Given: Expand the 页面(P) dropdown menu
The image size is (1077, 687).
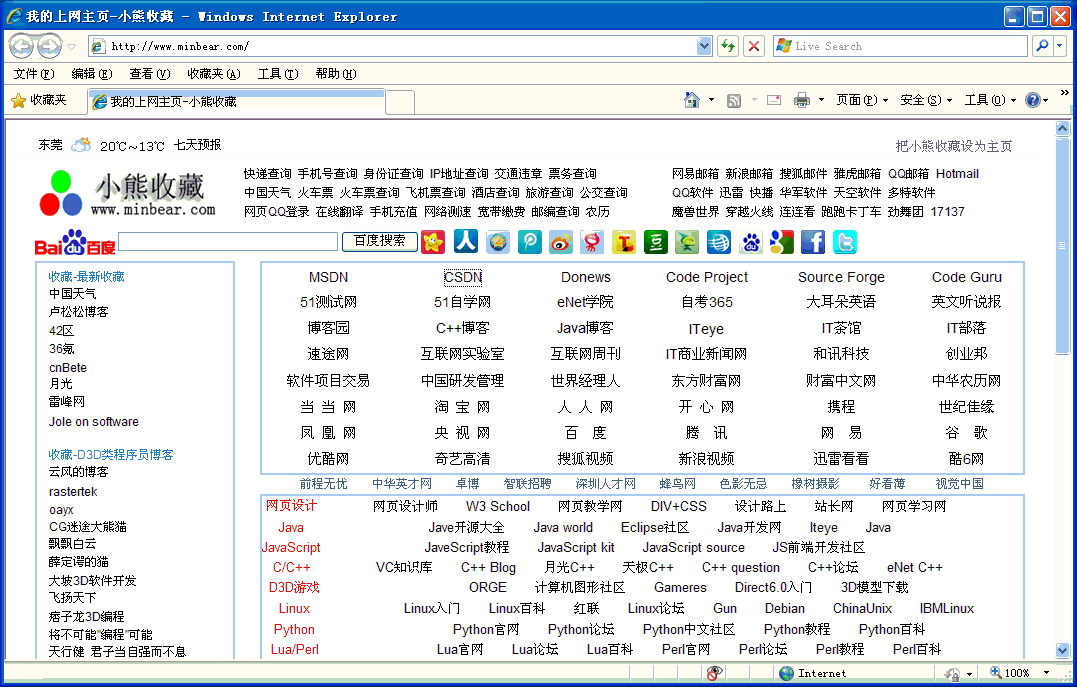Looking at the screenshot, I should coord(861,100).
